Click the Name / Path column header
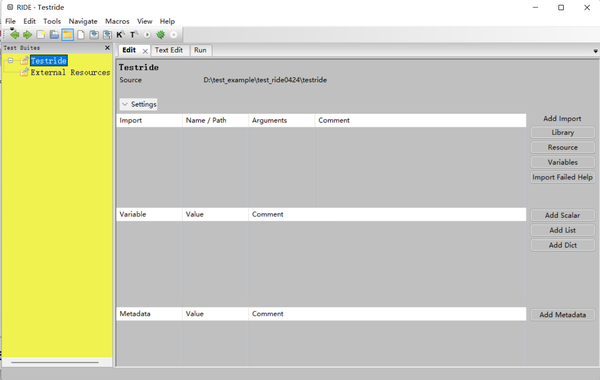600x380 pixels. tap(215, 121)
